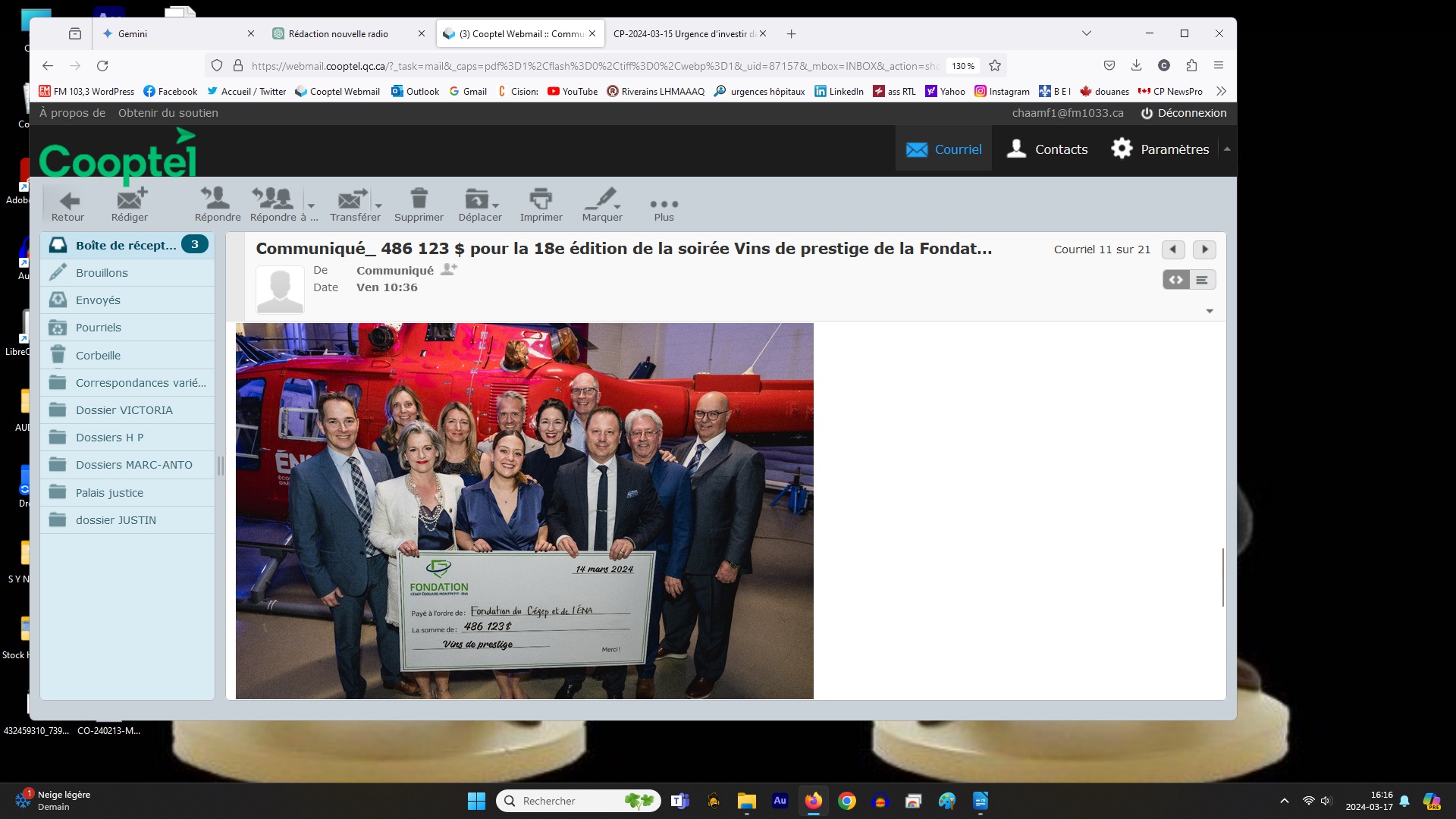Image resolution: width=1456 pixels, height=819 pixels.
Task: Bookmark this page star icon
Action: (x=995, y=66)
